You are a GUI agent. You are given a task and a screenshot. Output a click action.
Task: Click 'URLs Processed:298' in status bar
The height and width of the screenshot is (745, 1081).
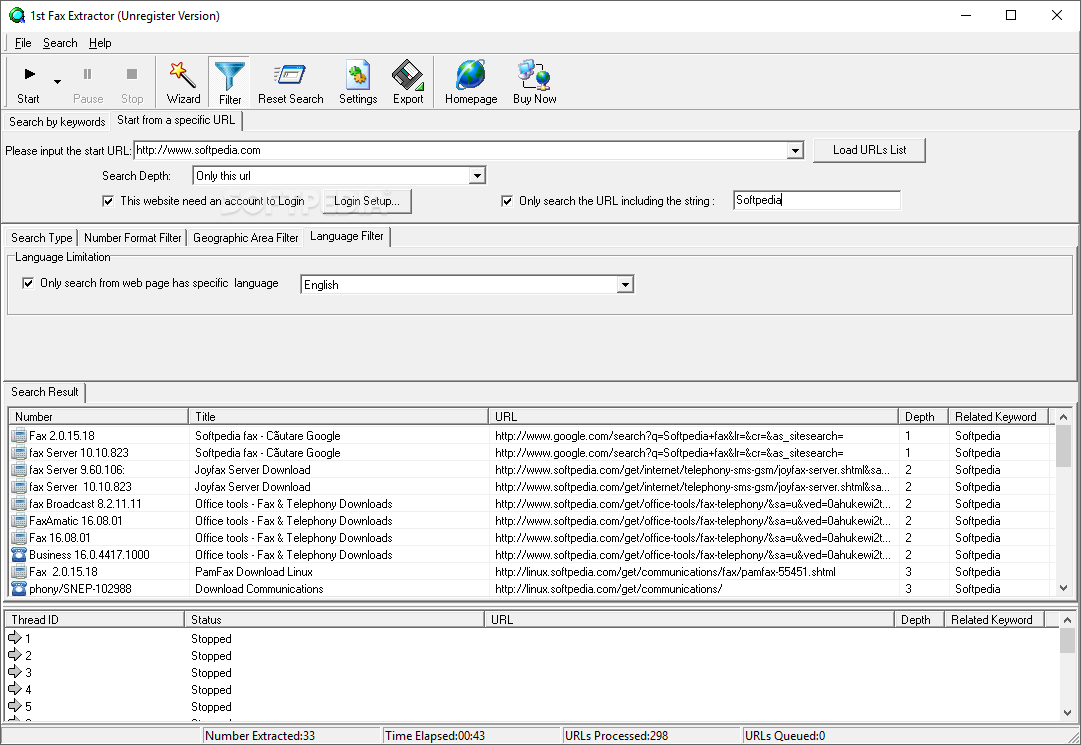click(x=652, y=735)
